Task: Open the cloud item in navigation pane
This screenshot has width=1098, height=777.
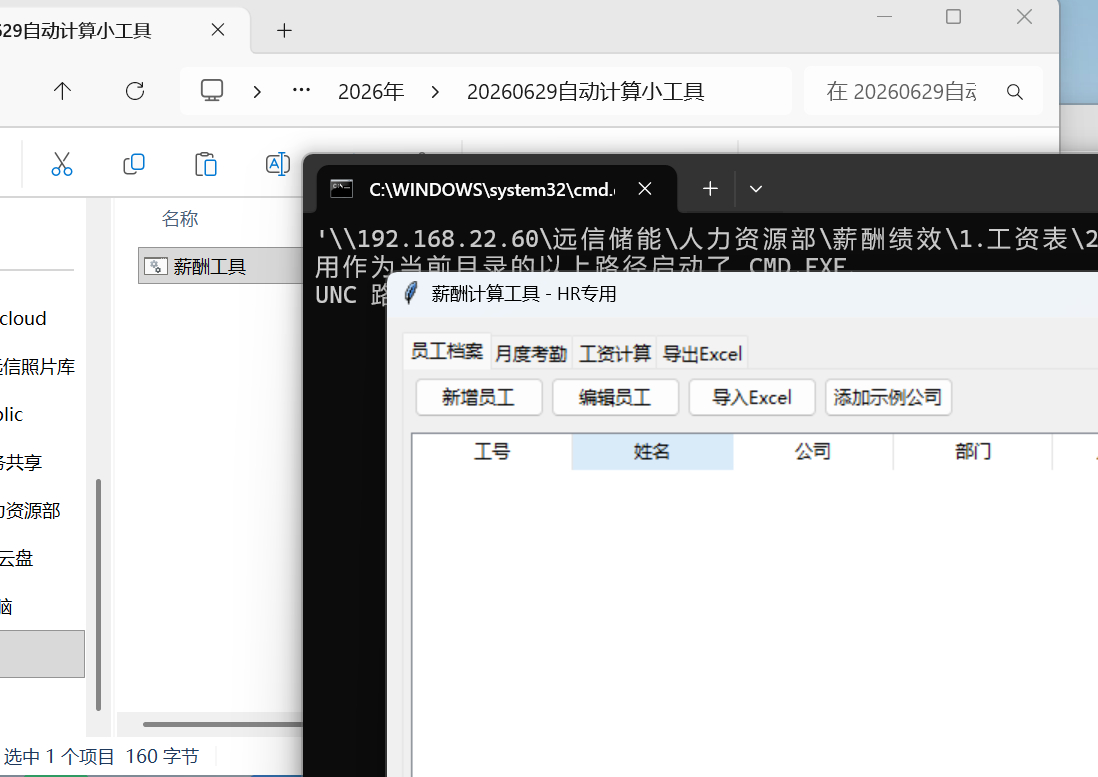Action: pyautogui.click(x=23, y=318)
